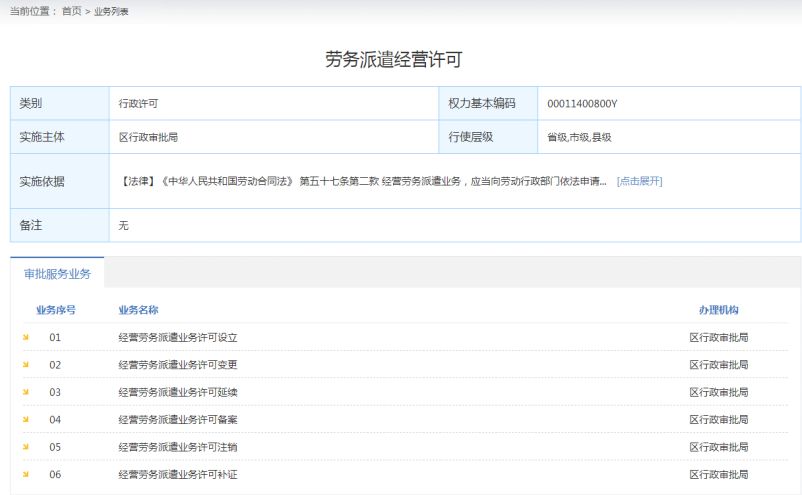
Task: Click the 办理机构 column header
Action: pyautogui.click(x=719, y=310)
